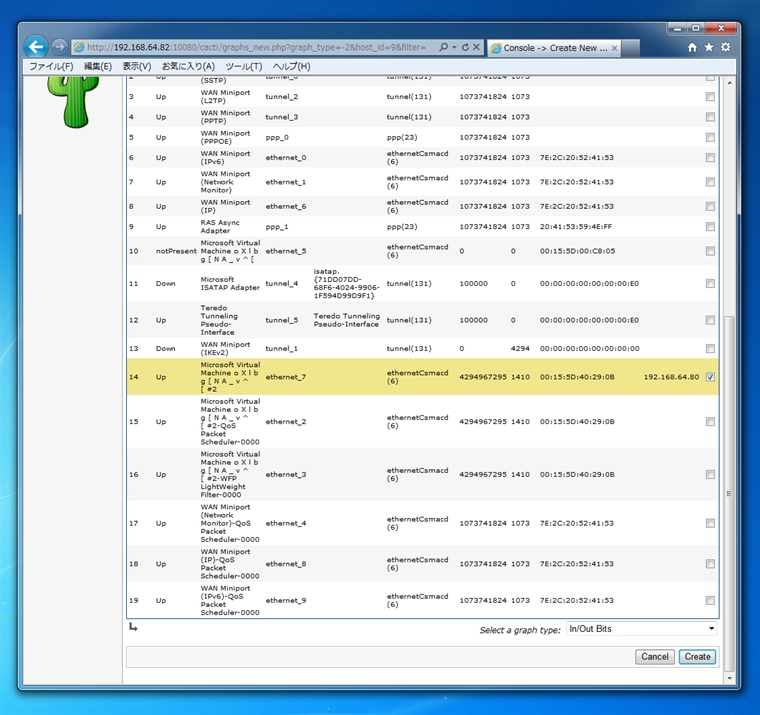760x715 pixels.
Task: Close the Console -> Create New tab
Action: 614,48
